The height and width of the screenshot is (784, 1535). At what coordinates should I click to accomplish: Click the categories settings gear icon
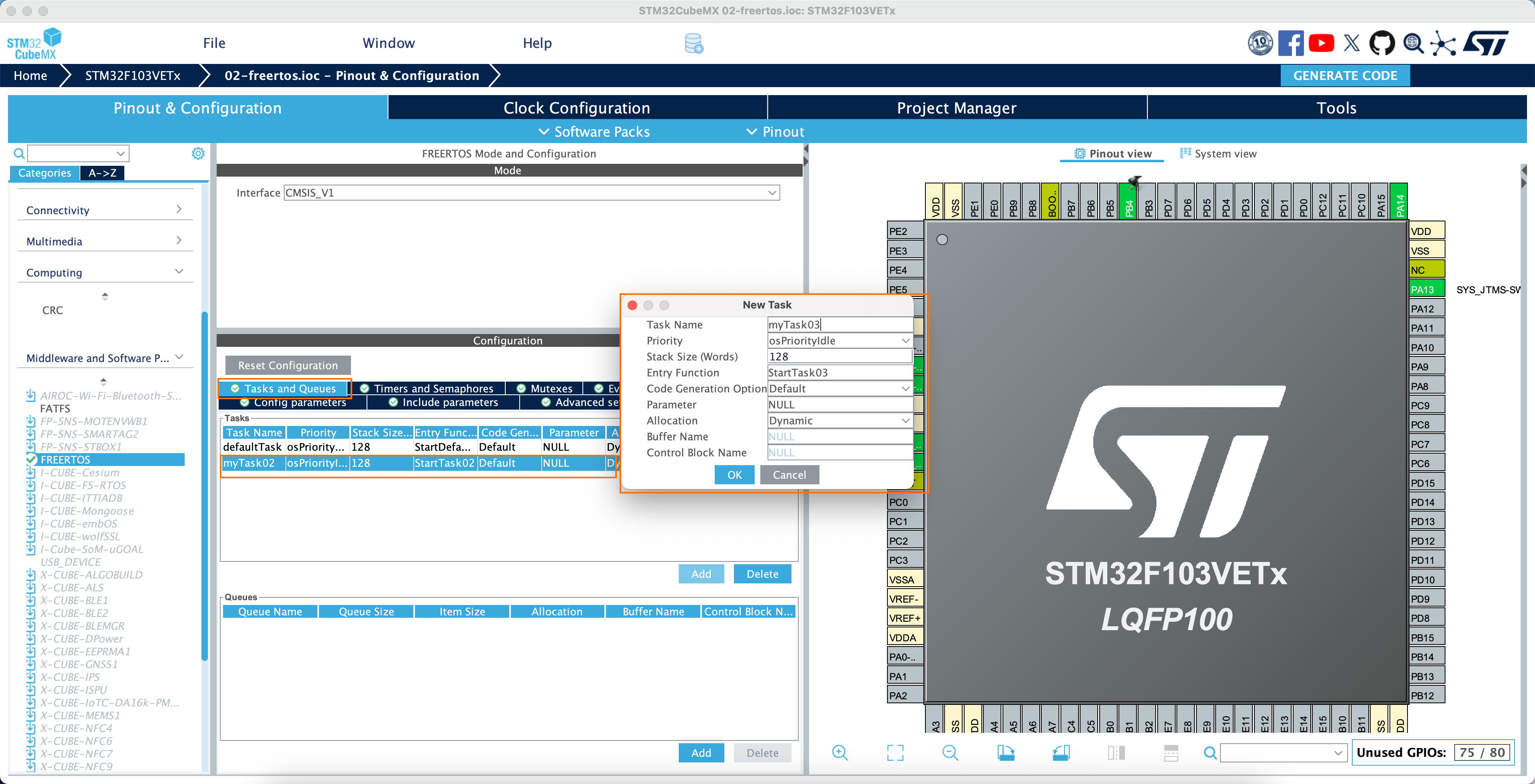click(x=198, y=154)
